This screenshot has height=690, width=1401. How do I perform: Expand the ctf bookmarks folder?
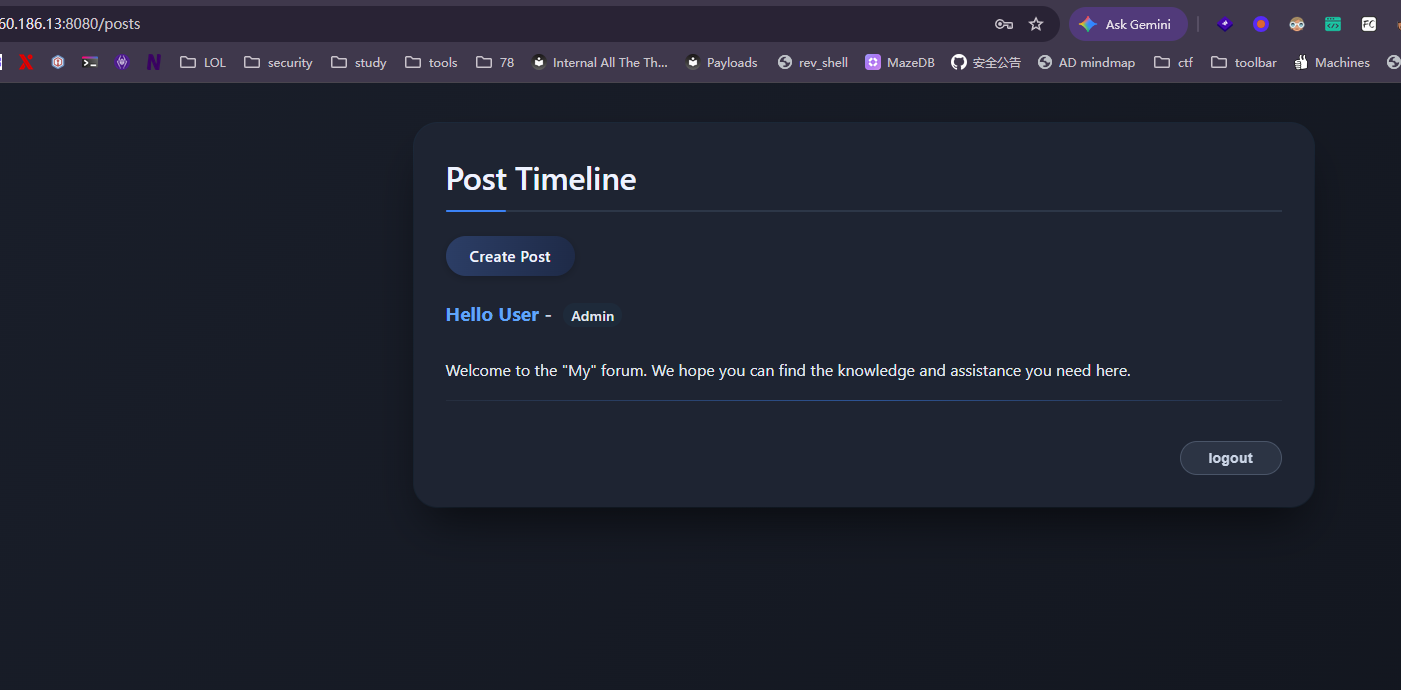tap(1173, 62)
